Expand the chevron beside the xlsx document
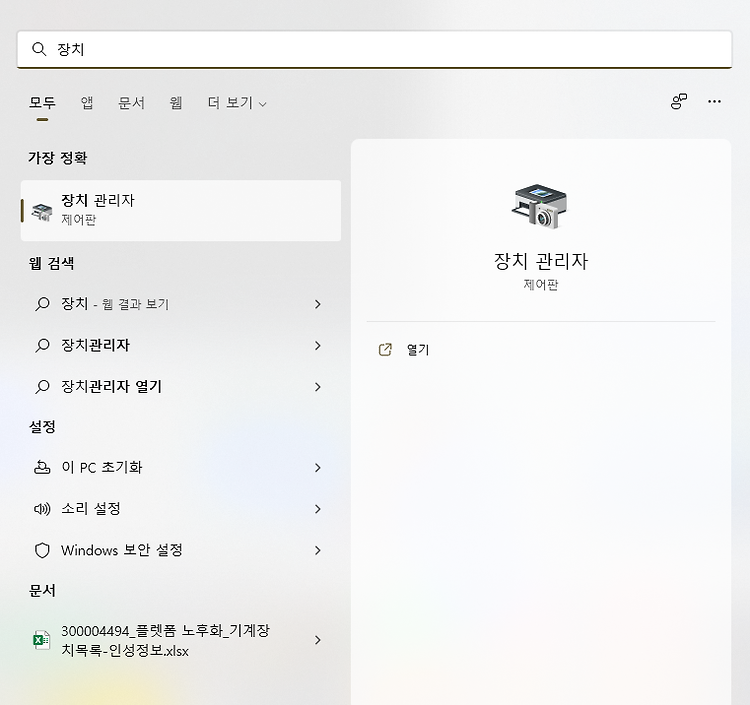The image size is (750, 705). (318, 640)
